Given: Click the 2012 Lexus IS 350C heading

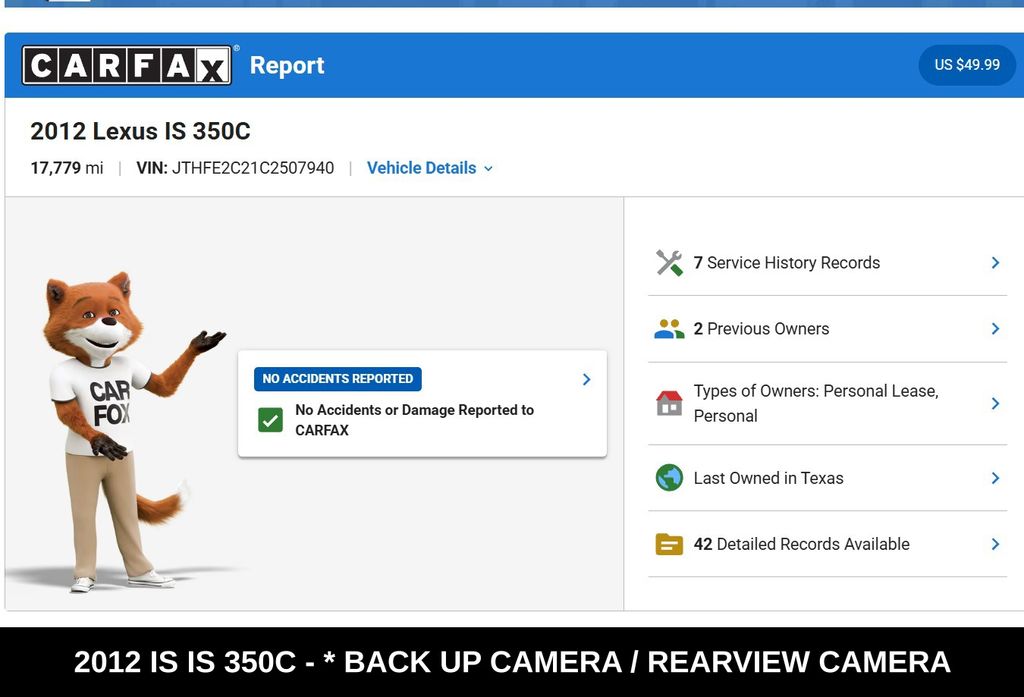Looking at the screenshot, I should pos(140,131).
